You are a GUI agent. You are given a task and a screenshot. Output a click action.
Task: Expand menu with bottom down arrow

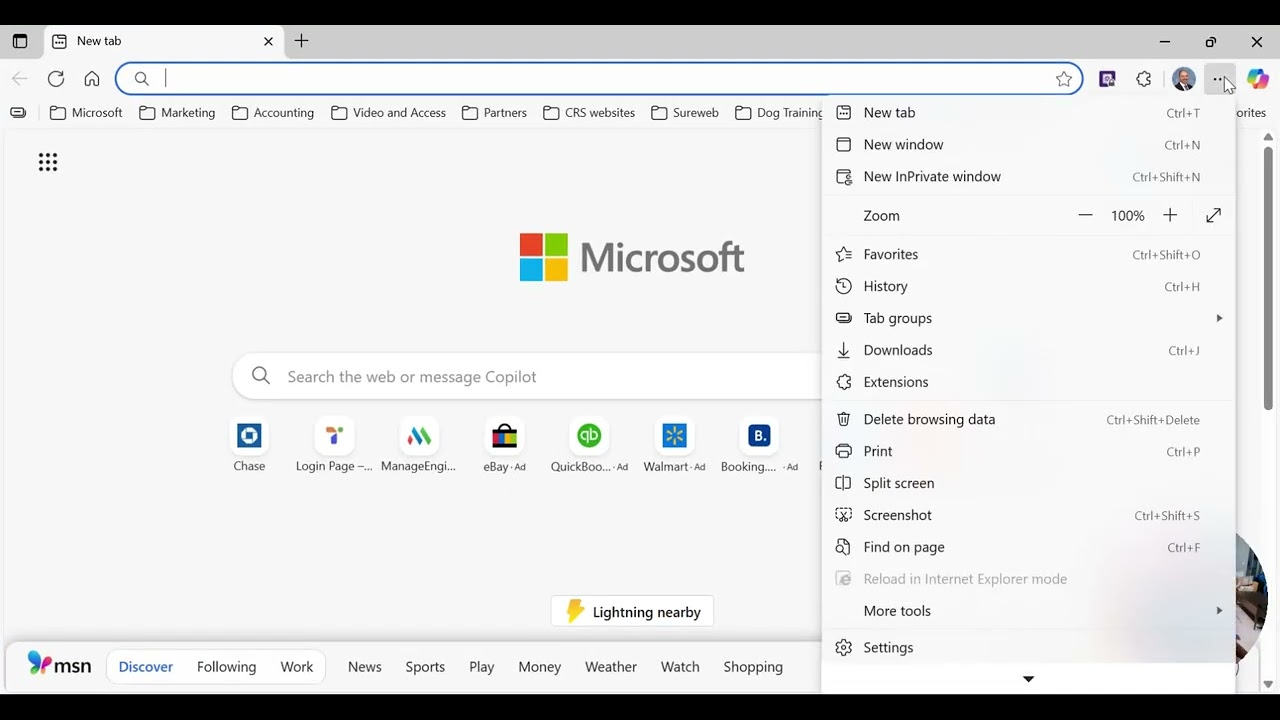(x=1028, y=679)
